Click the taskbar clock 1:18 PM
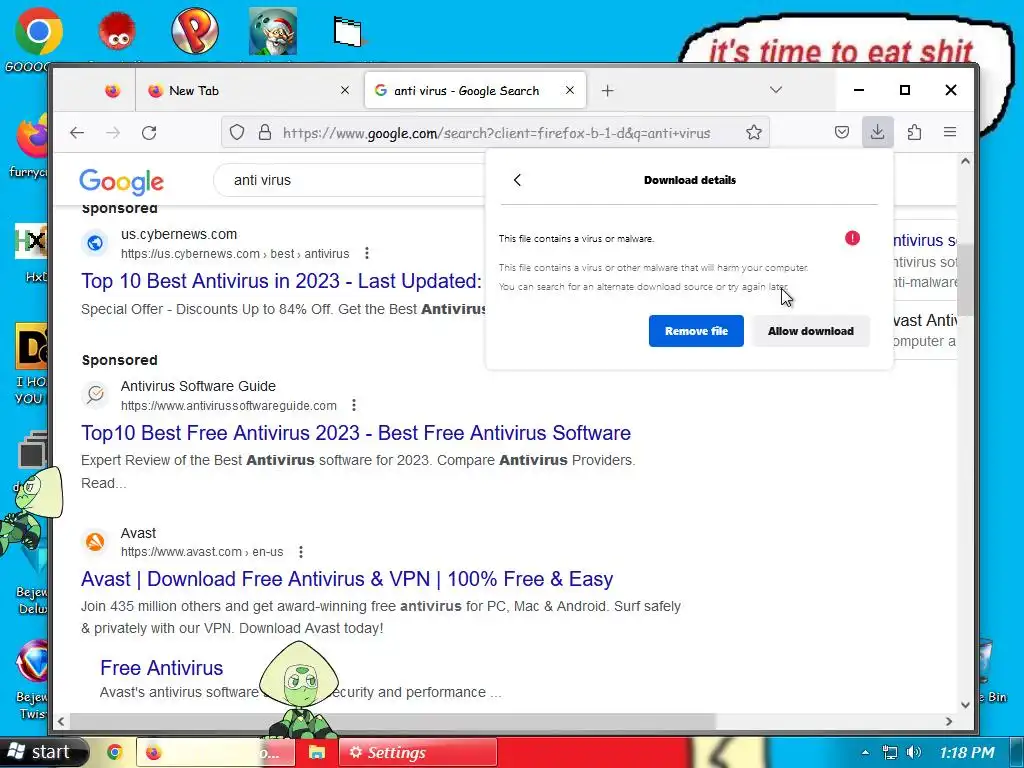 (967, 753)
